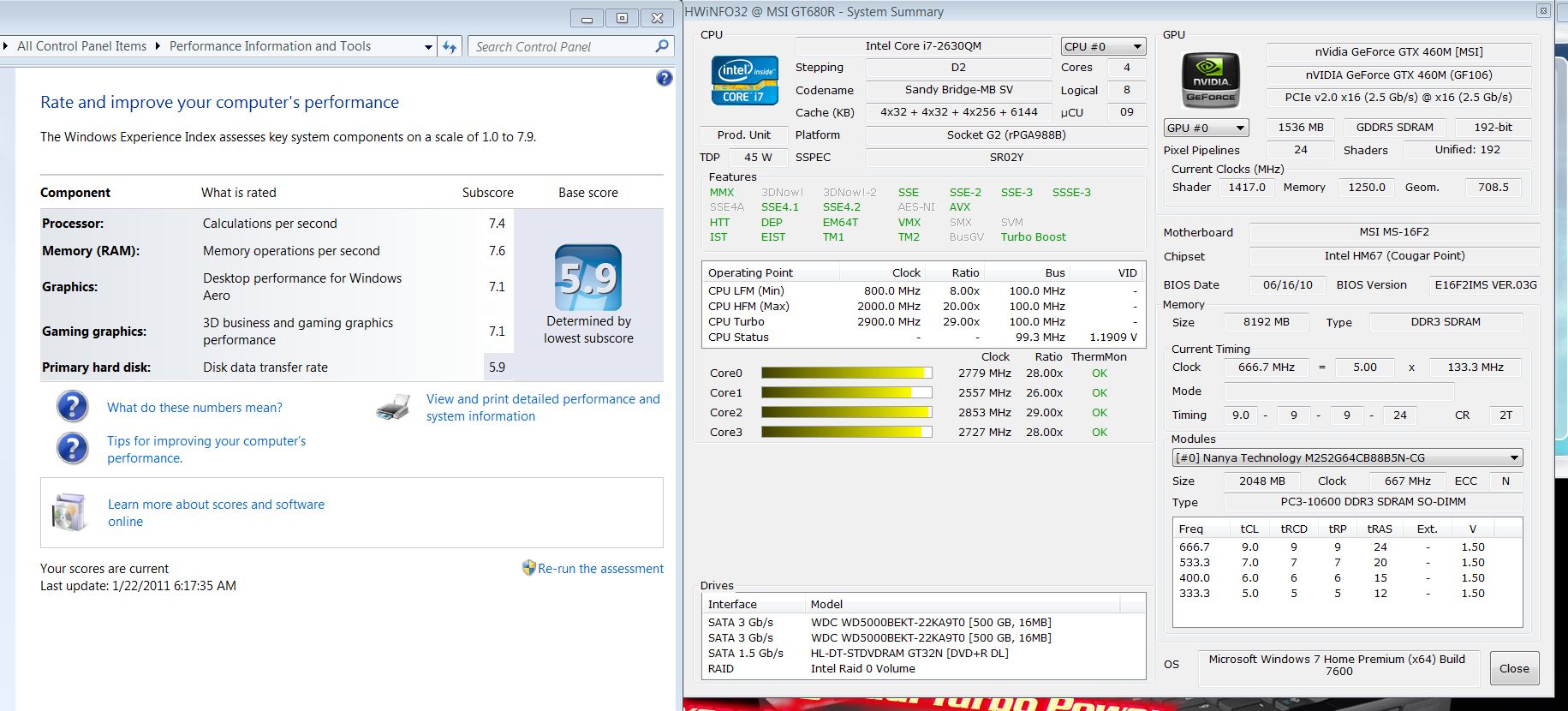Open 'View and print detailed performance' link
Screen dimensions: 1568x711
pos(543,408)
